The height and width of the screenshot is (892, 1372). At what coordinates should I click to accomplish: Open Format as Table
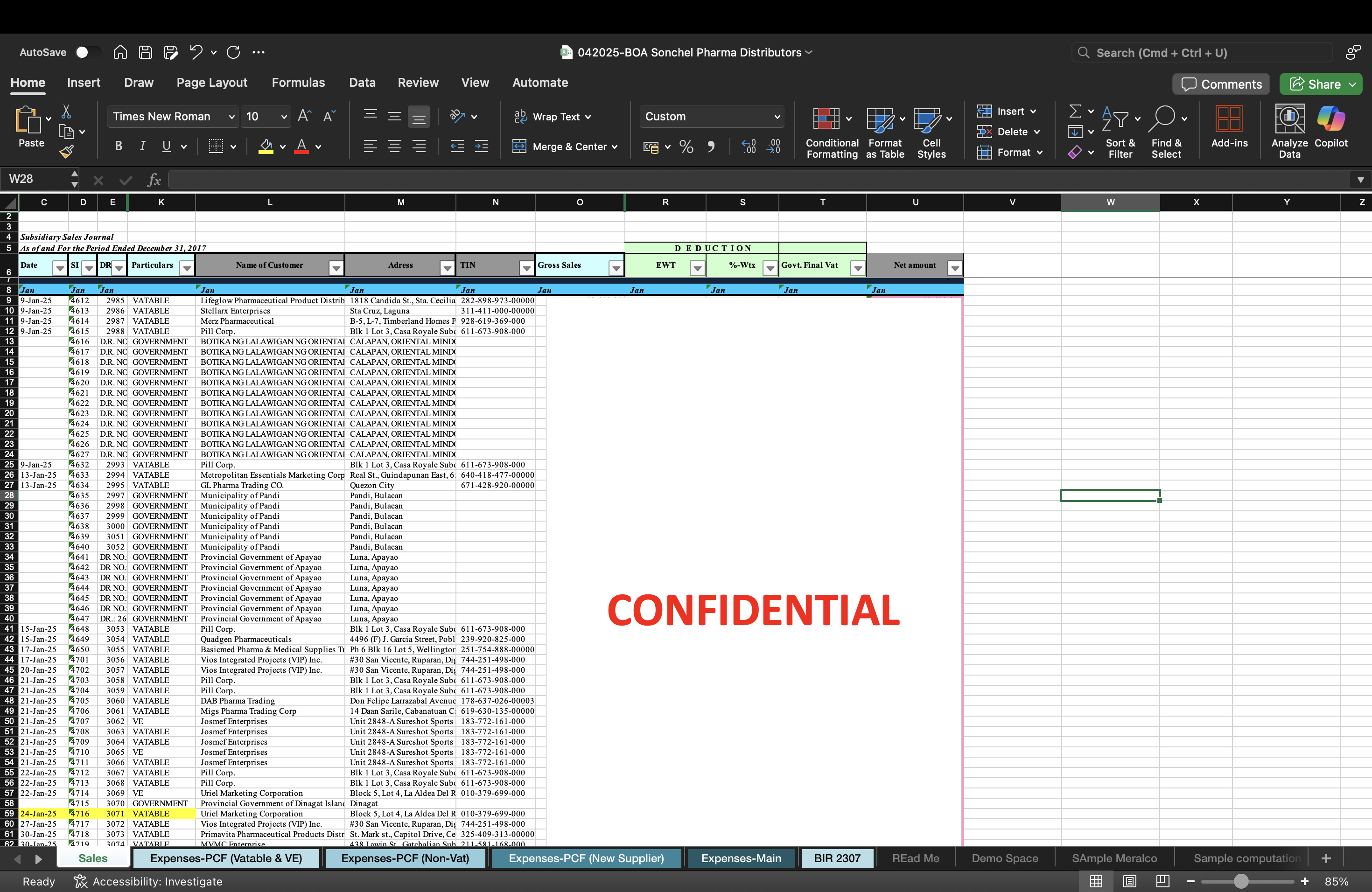tap(885, 132)
